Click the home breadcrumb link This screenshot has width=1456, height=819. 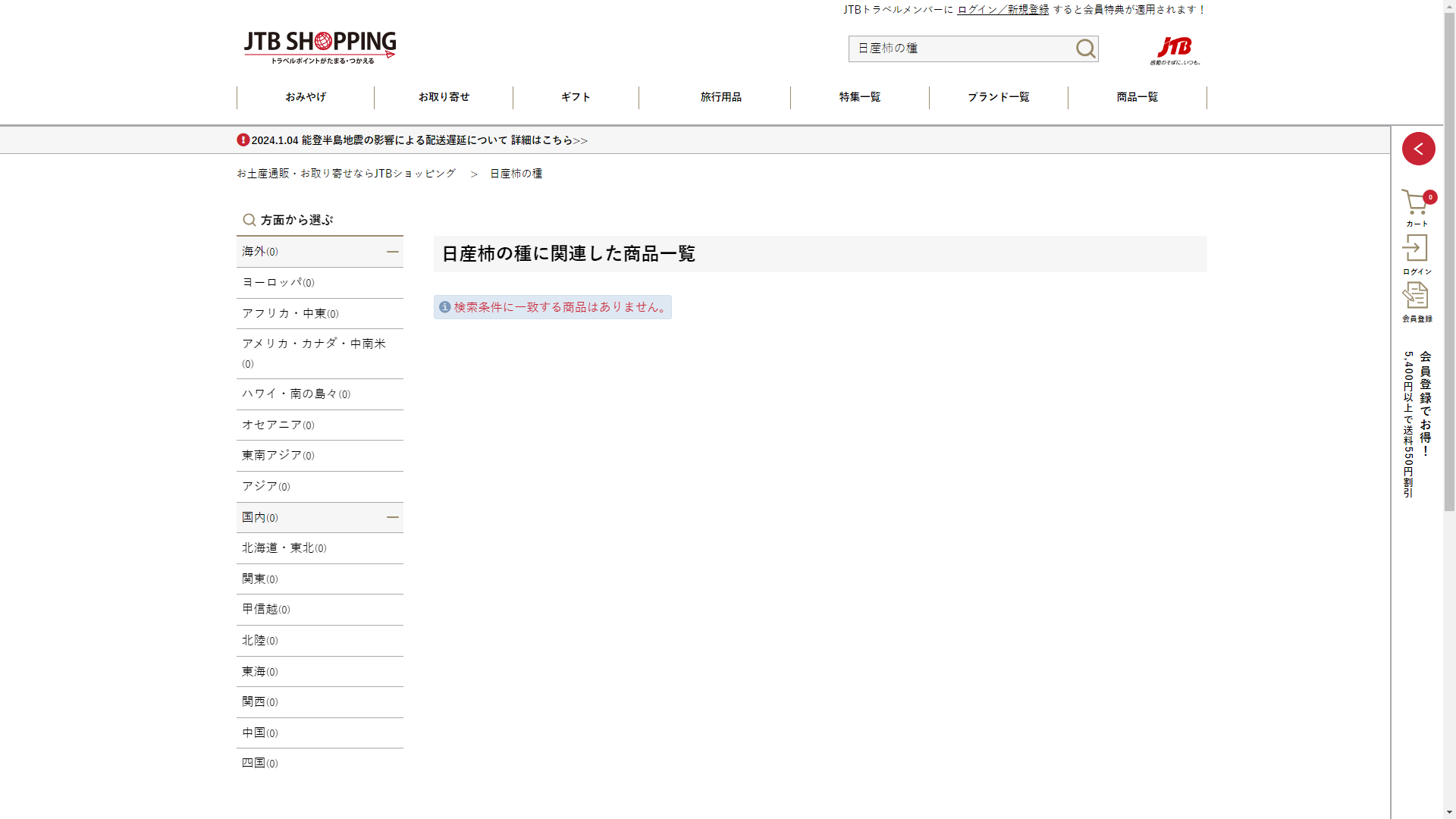[x=346, y=174]
